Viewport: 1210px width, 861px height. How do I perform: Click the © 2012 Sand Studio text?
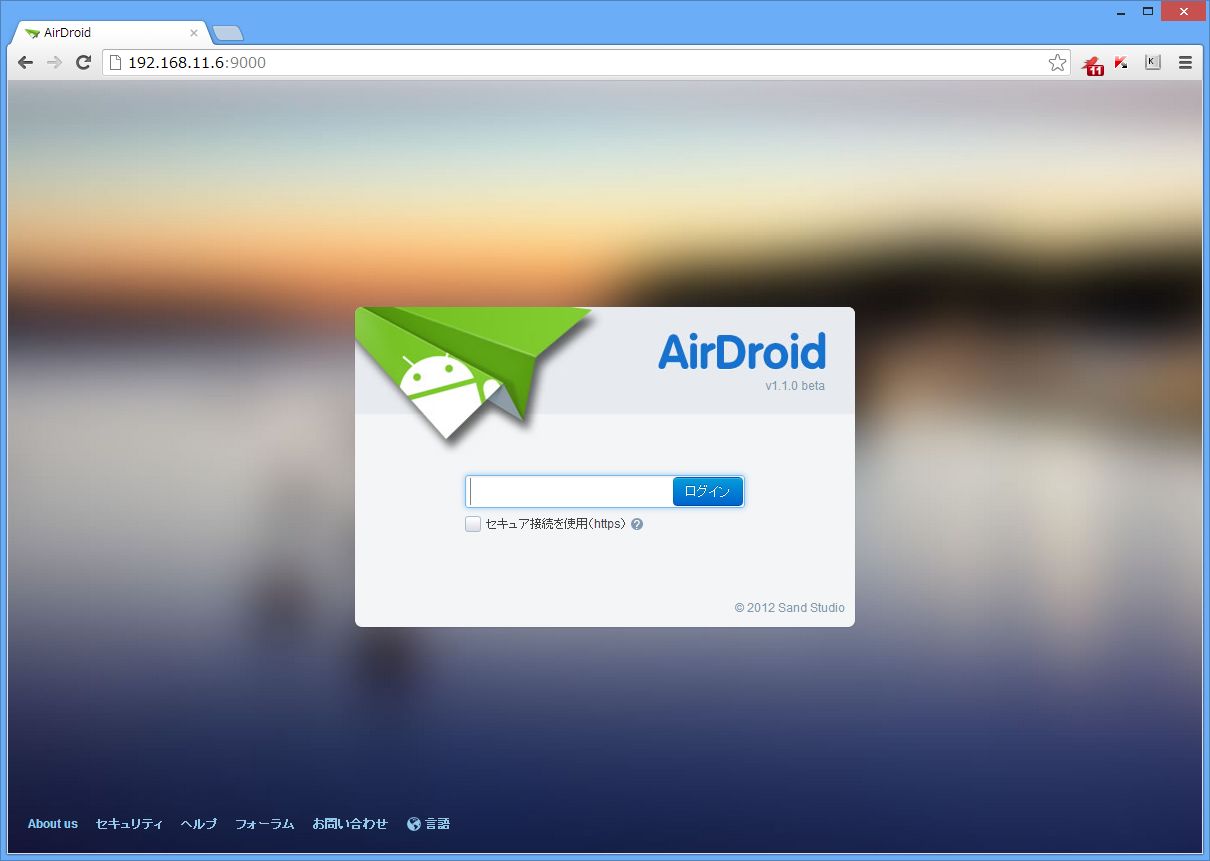point(789,608)
